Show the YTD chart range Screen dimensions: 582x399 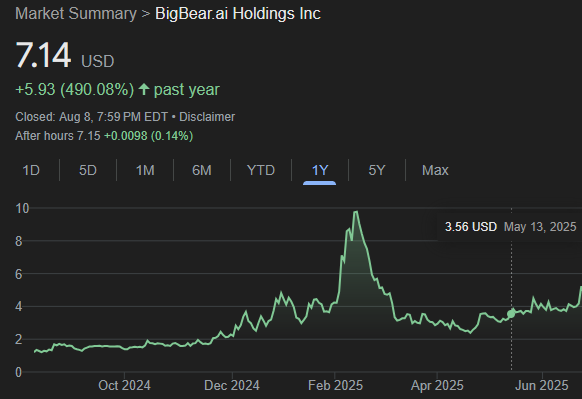(x=261, y=170)
